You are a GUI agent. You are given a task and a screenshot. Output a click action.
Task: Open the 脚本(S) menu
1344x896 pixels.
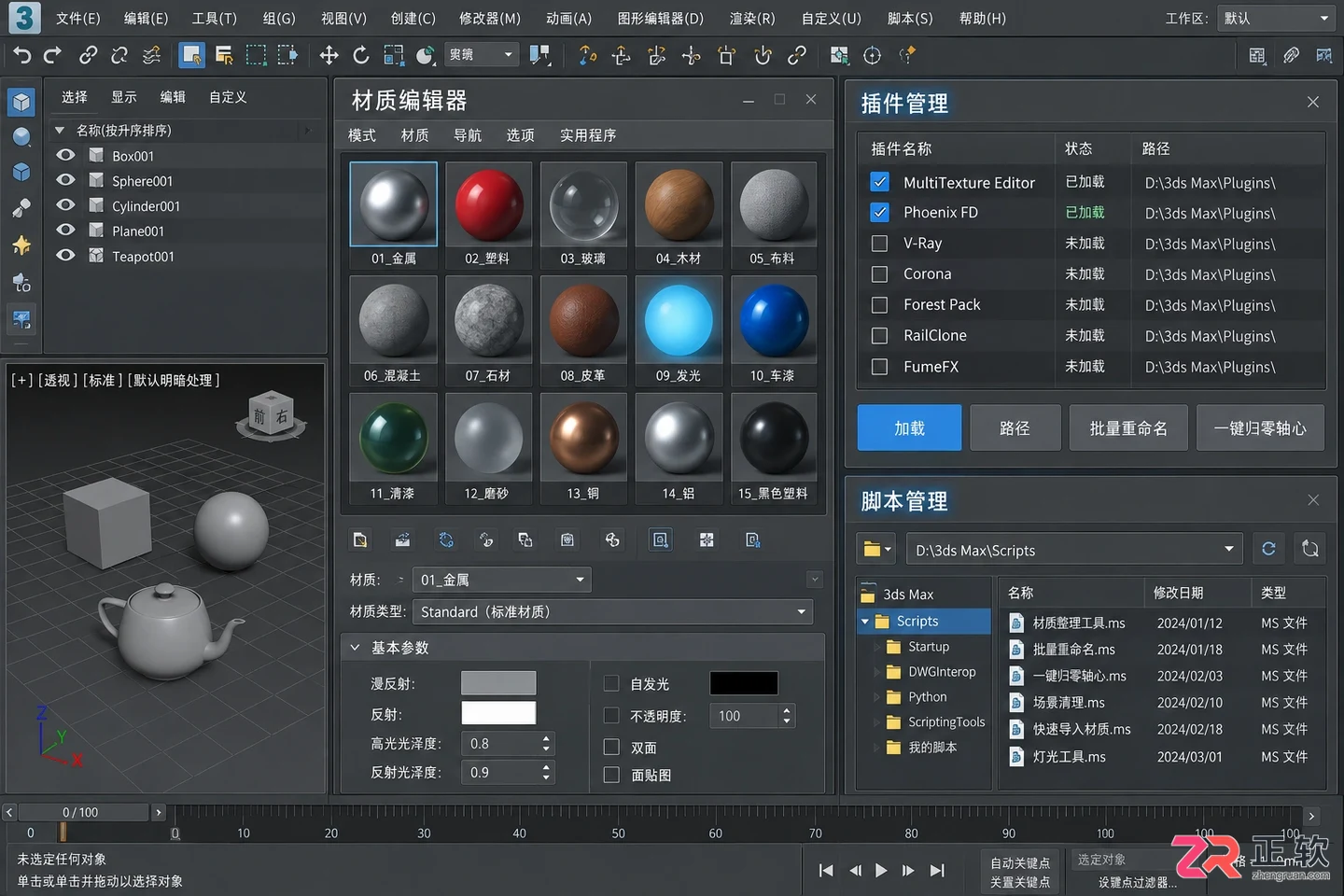(910, 19)
